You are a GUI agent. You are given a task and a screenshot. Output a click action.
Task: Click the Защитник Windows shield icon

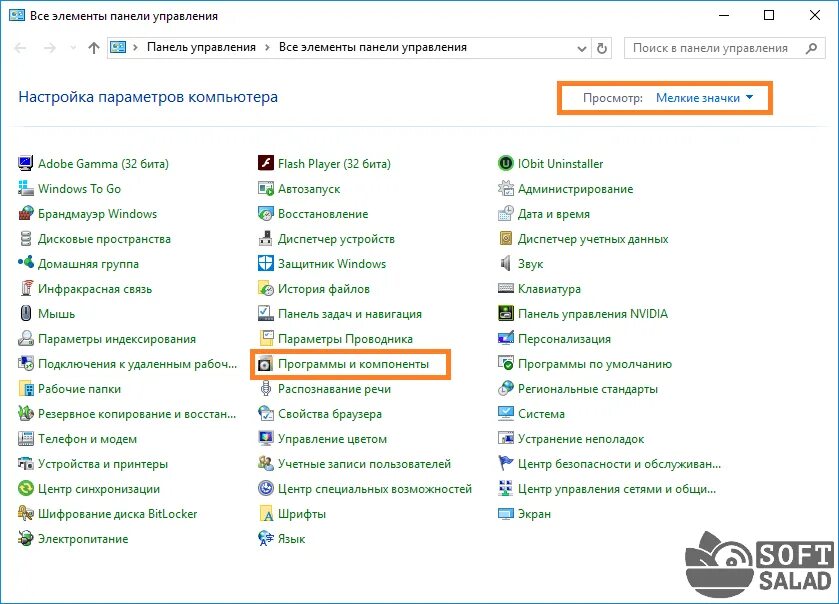pyautogui.click(x=265, y=263)
